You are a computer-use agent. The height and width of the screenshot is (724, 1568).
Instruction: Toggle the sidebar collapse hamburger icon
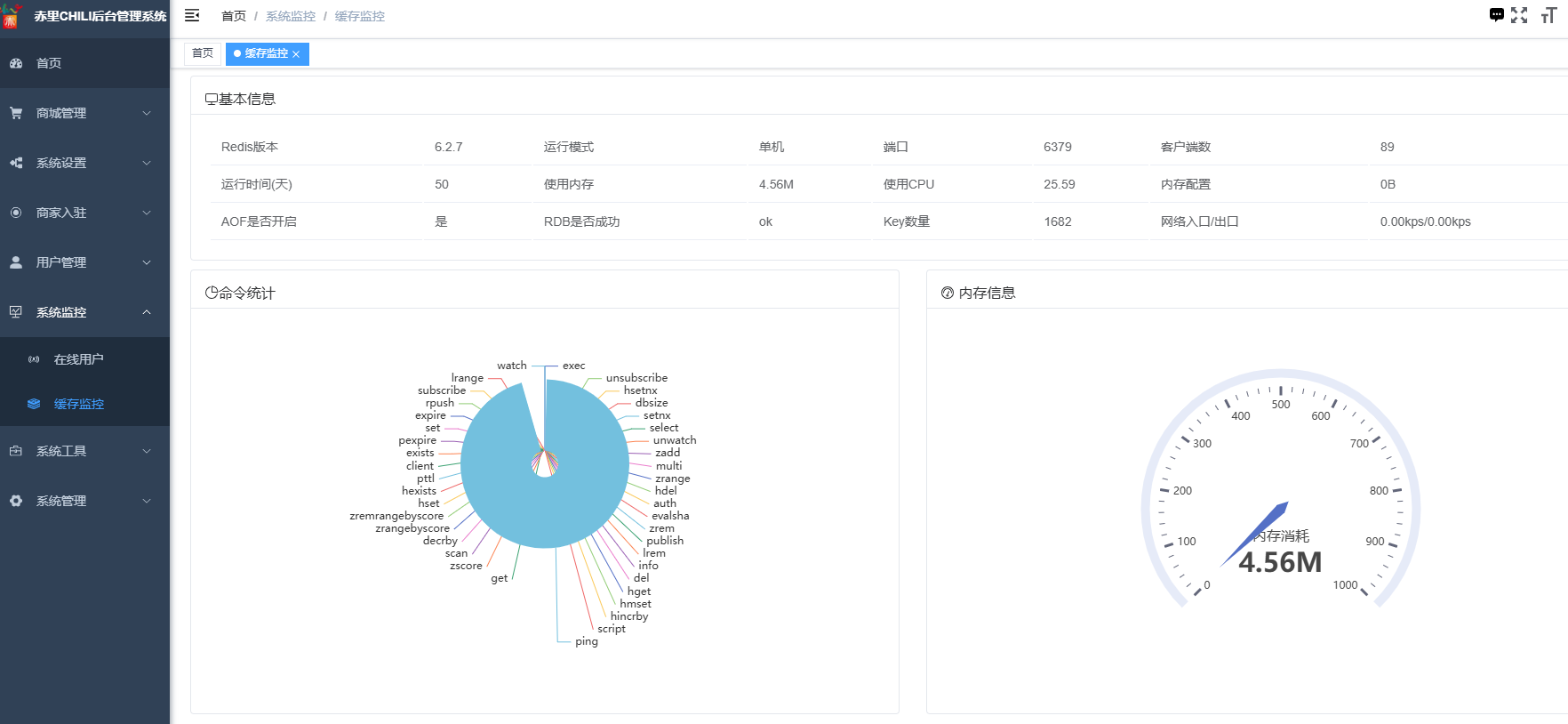(x=192, y=16)
